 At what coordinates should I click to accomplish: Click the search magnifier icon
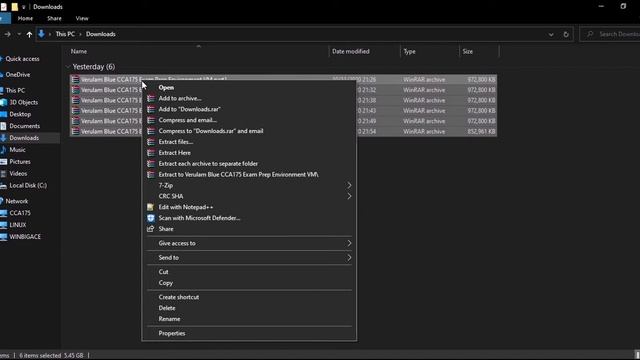(x=590, y=34)
